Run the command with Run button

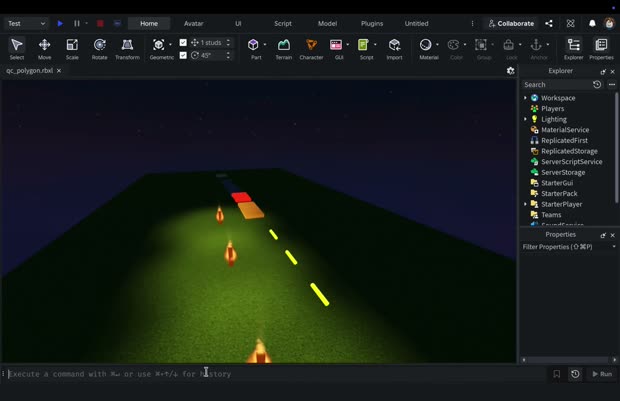[602, 374]
